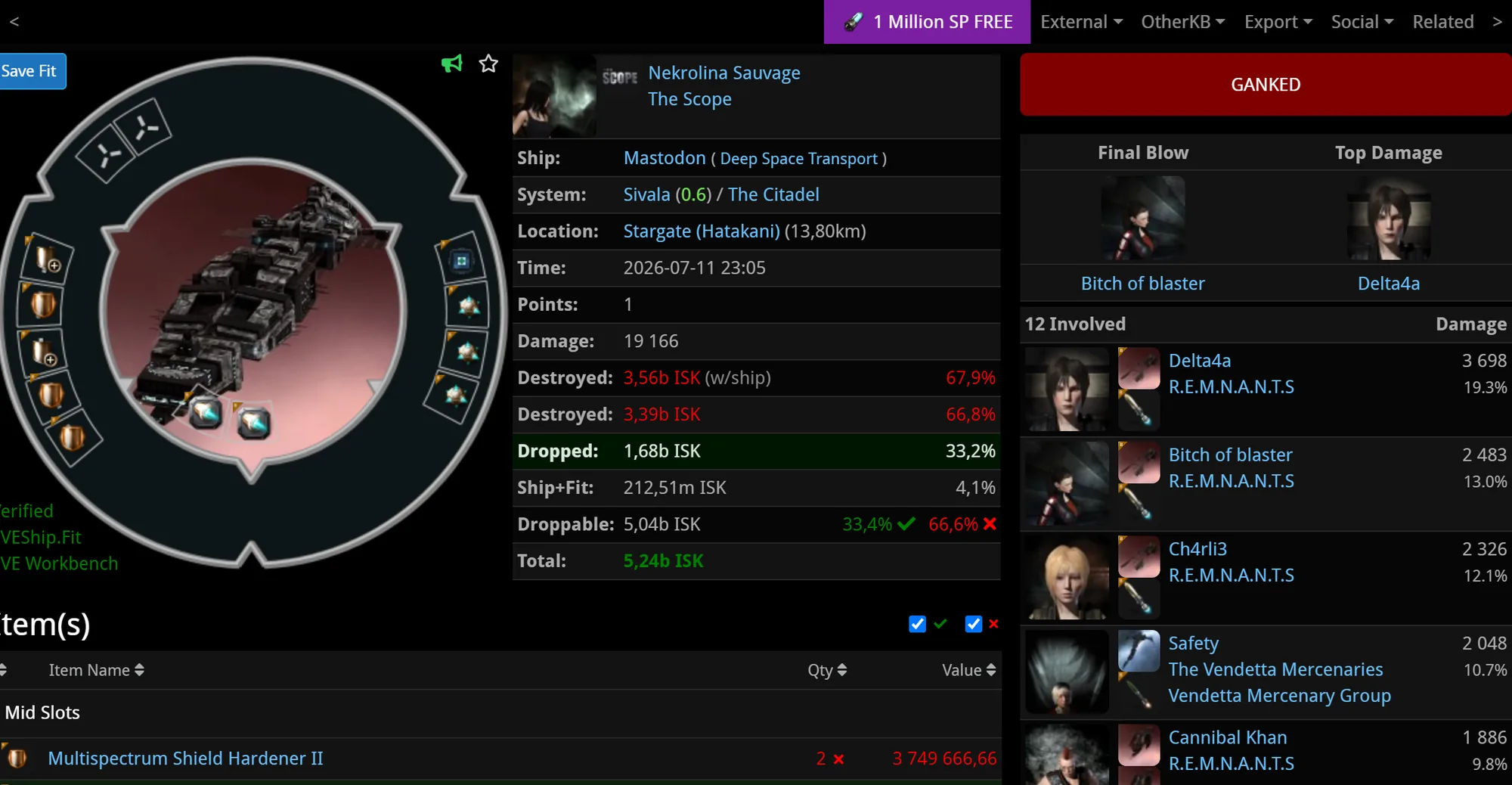Open the Export dropdown menu
Screen dimensions: 1512x785
coord(1278,22)
